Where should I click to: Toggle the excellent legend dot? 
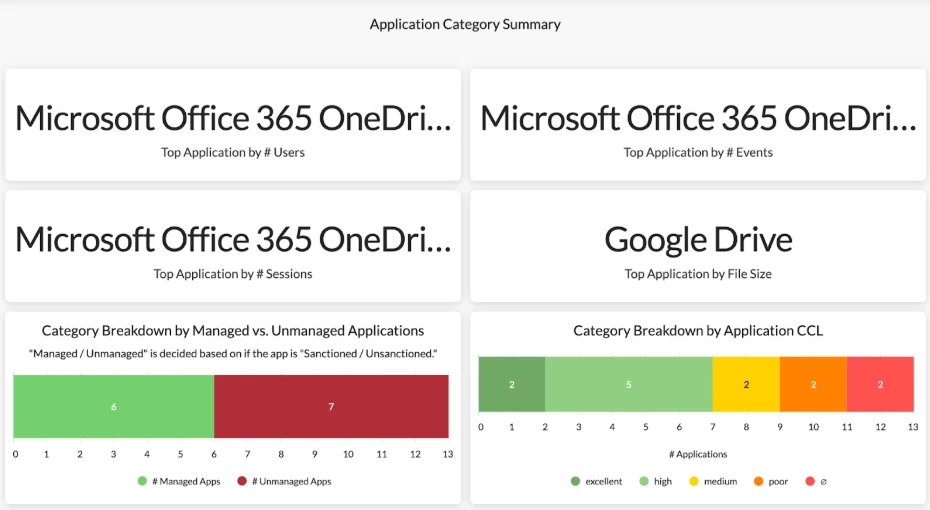pos(575,481)
